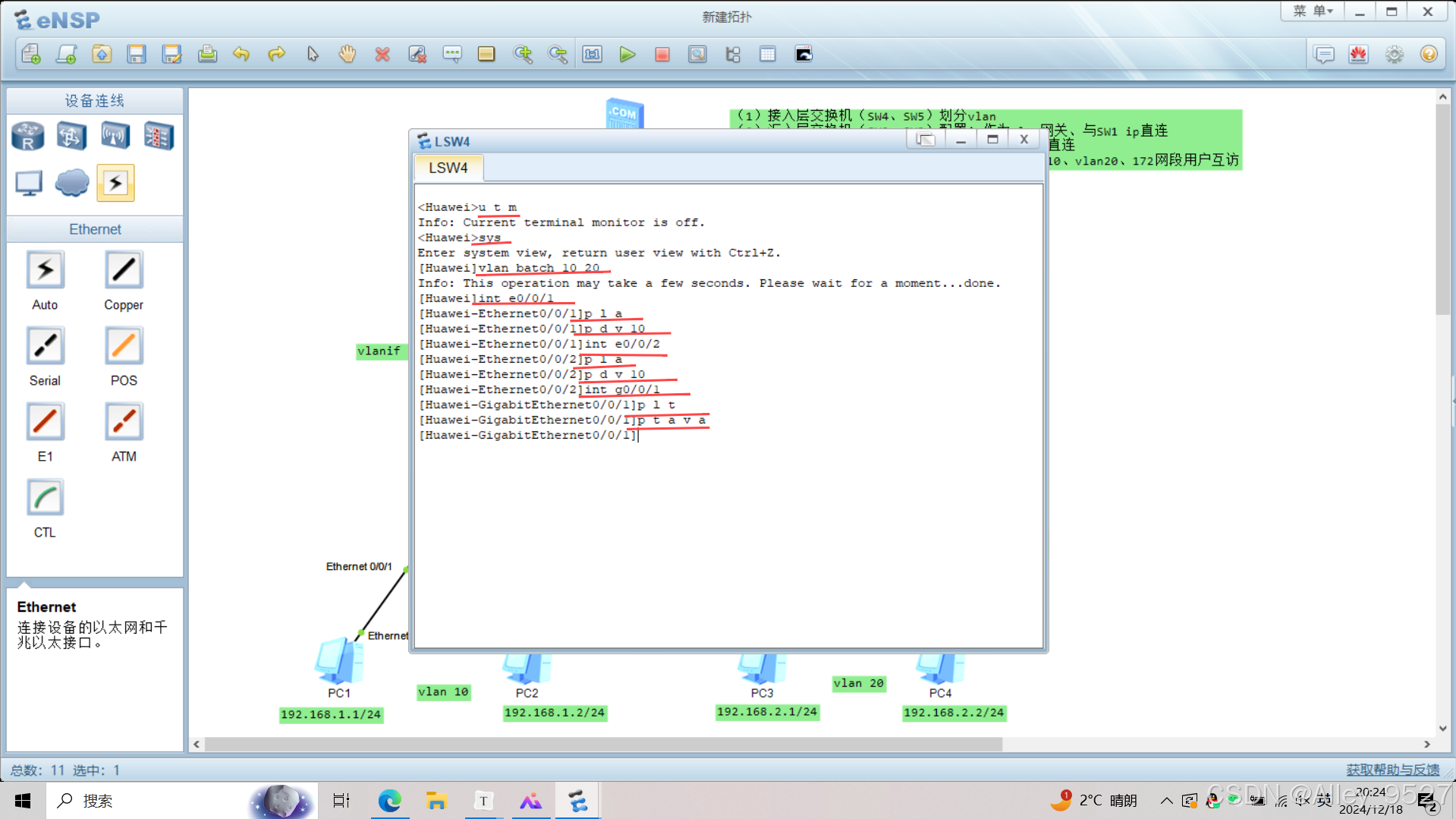The image size is (1456, 819).
Task: Click the scroll right arrow at canvas bottom
Action: [1427, 745]
